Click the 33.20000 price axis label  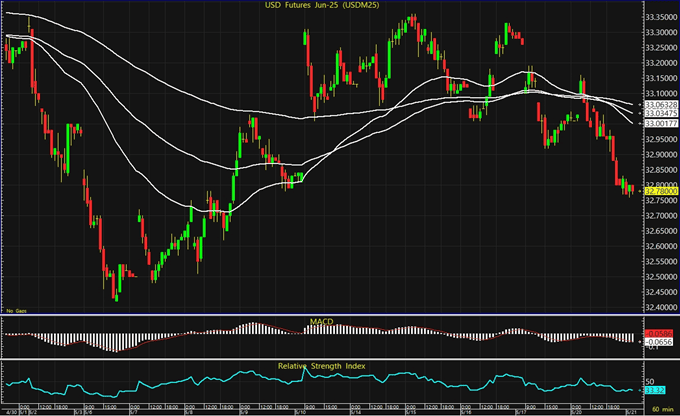point(658,63)
